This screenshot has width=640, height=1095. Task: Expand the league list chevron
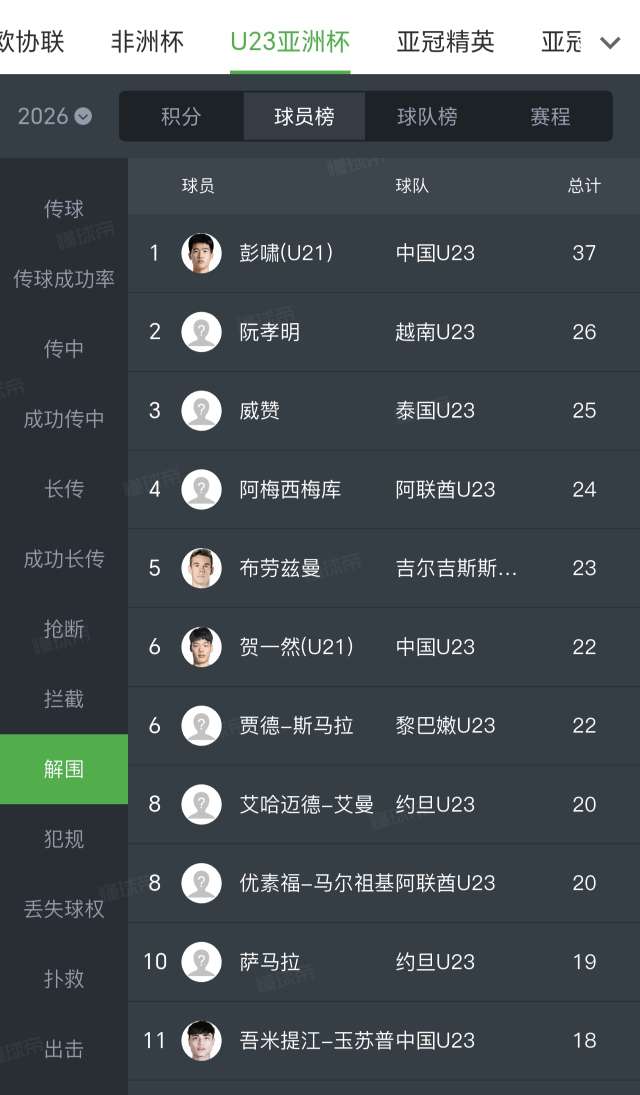610,42
